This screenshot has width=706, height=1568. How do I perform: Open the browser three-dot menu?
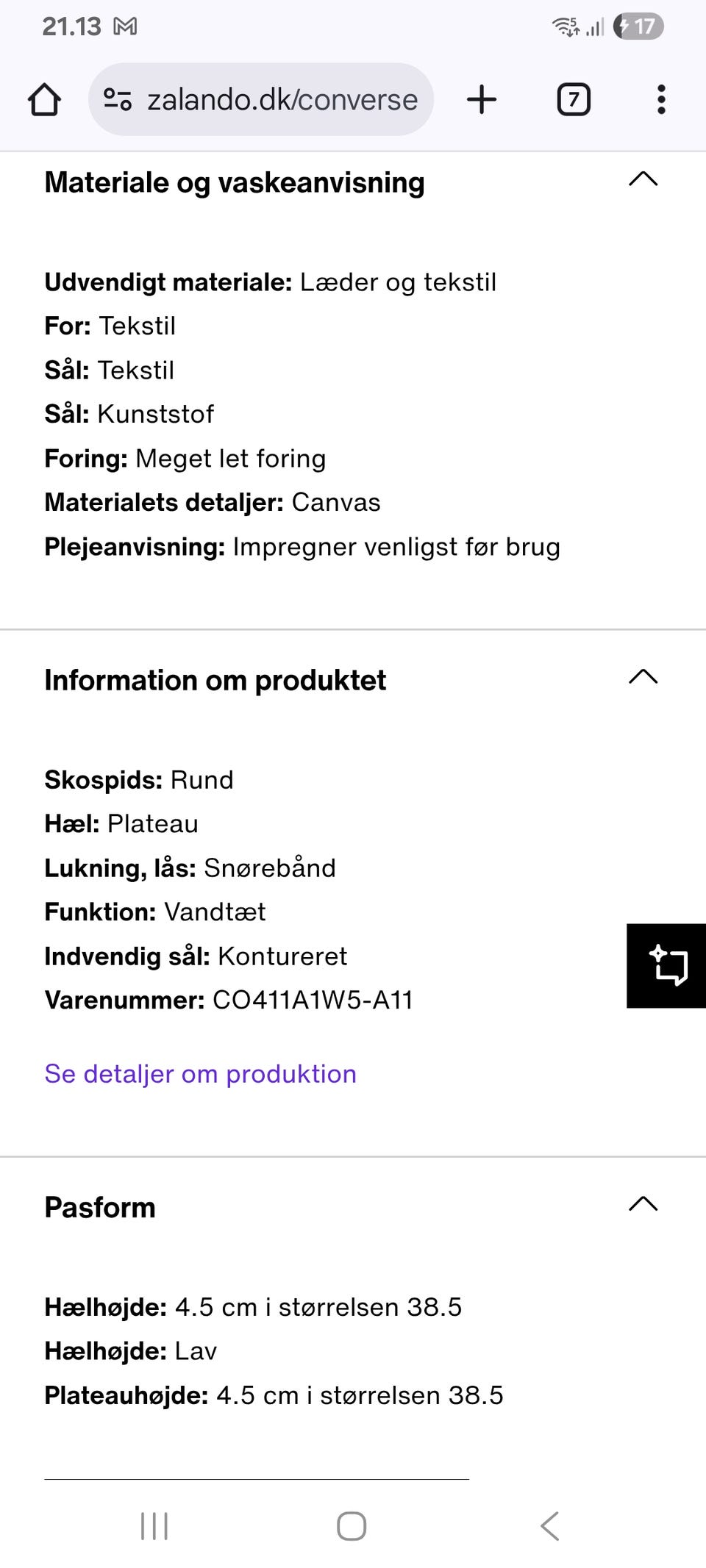point(661,100)
